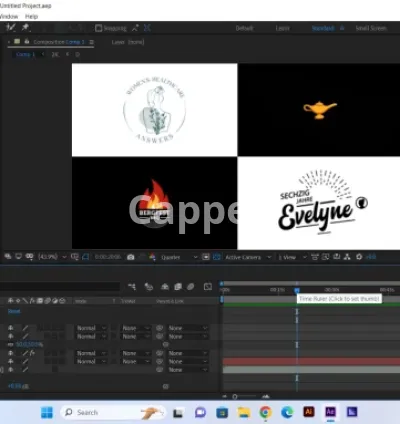Image resolution: width=400 pixels, height=424 pixels.
Task: Click the reset exposure icon
Action: coord(359,257)
